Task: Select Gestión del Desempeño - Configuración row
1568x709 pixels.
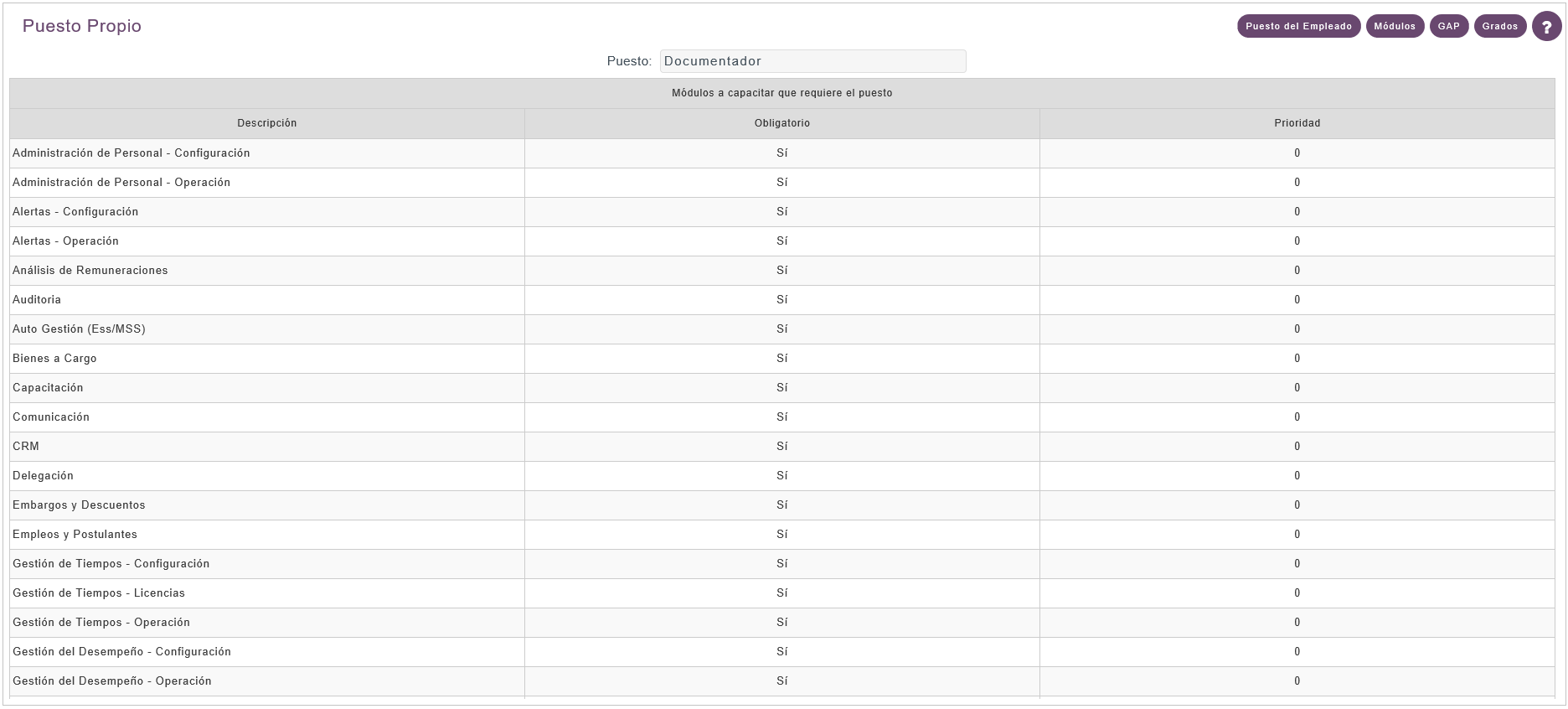Action: 782,652
